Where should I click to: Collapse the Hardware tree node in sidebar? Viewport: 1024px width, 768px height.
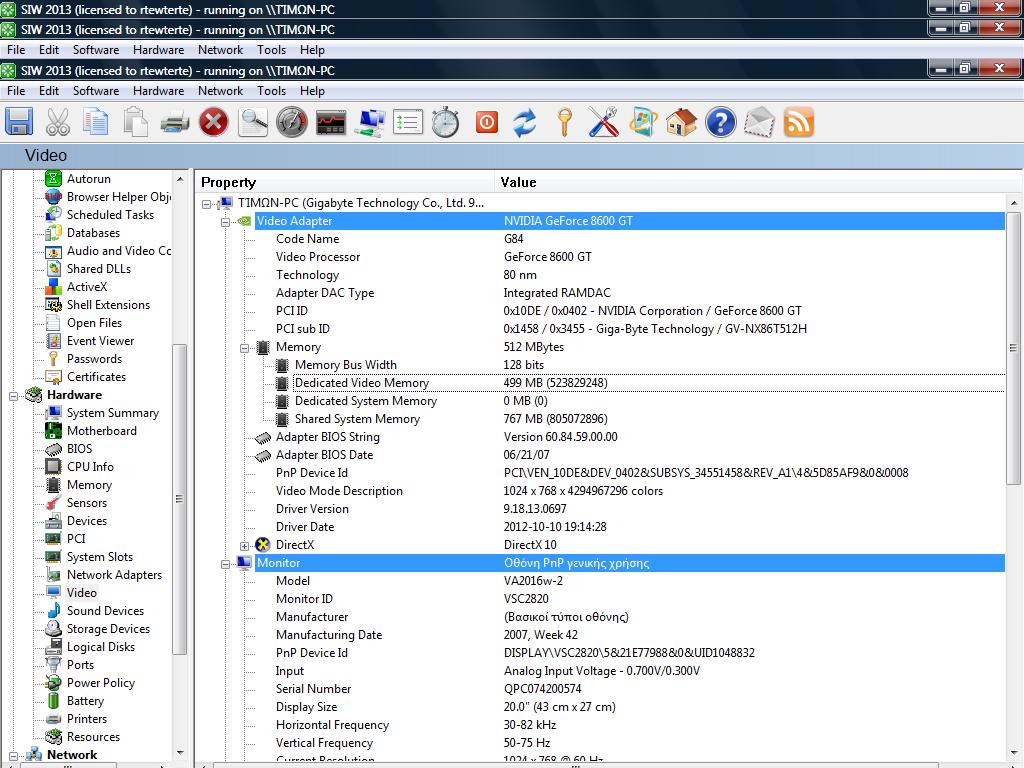(x=14, y=396)
